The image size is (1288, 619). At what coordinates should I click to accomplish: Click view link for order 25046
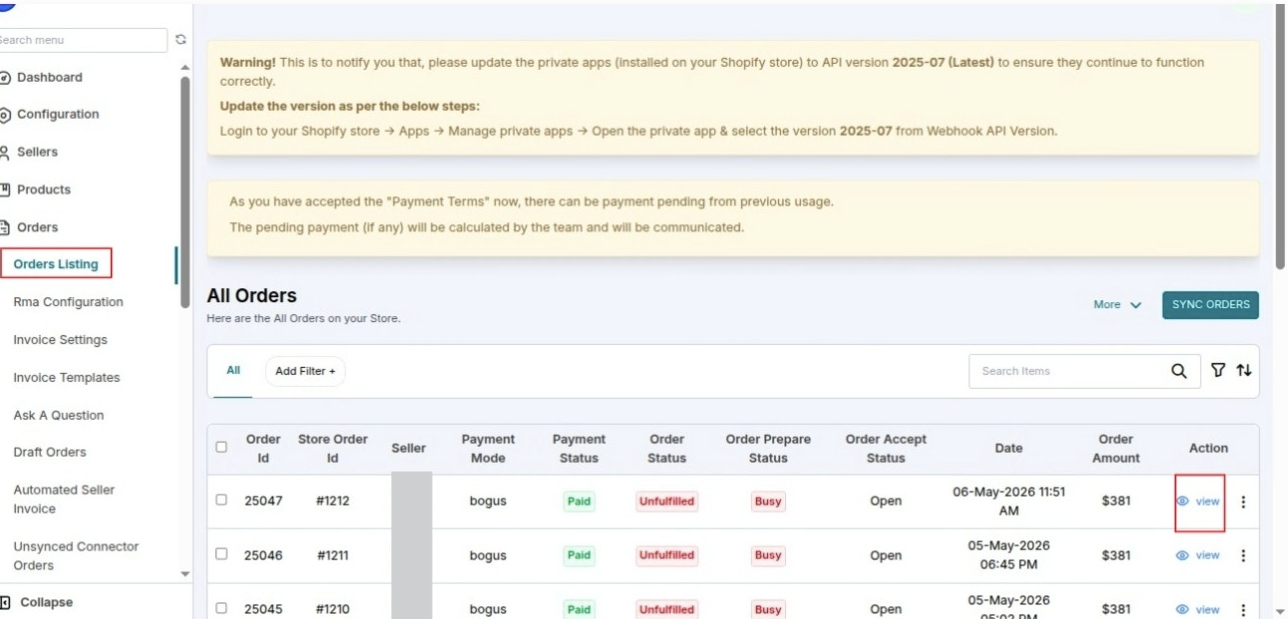point(1208,556)
